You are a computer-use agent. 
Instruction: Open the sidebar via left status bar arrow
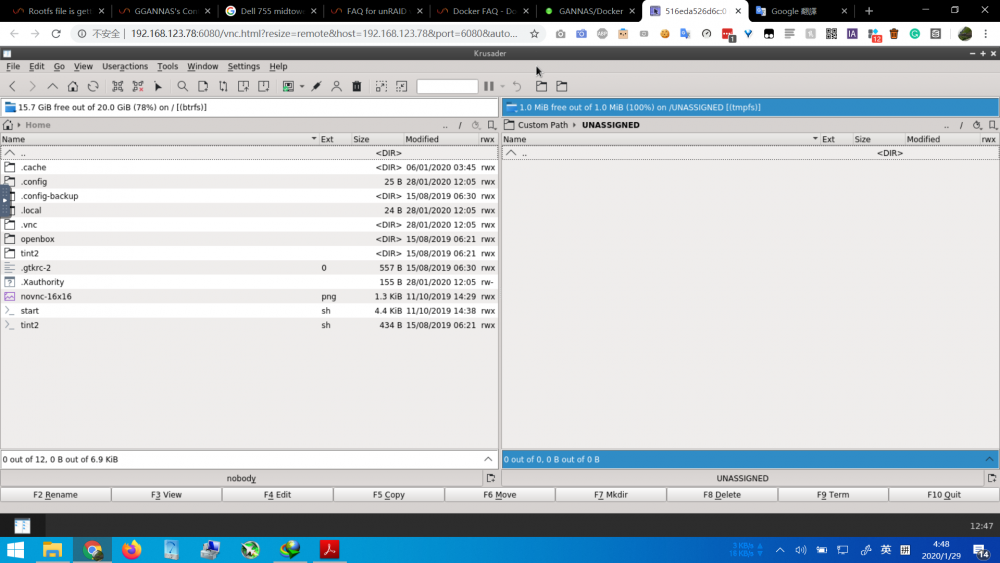point(488,459)
